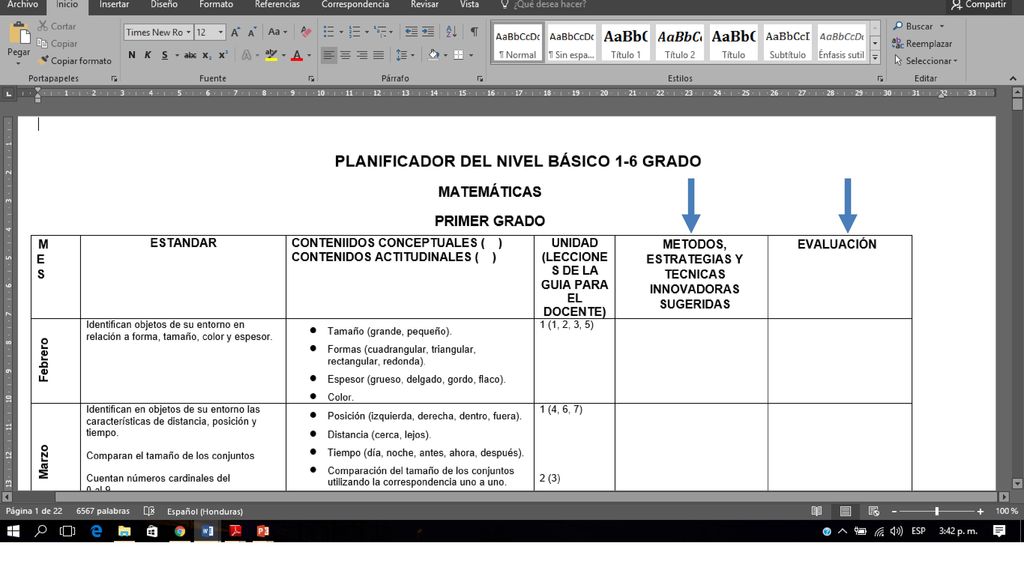Center-align the paragraph
1024x576 pixels.
tap(345, 56)
